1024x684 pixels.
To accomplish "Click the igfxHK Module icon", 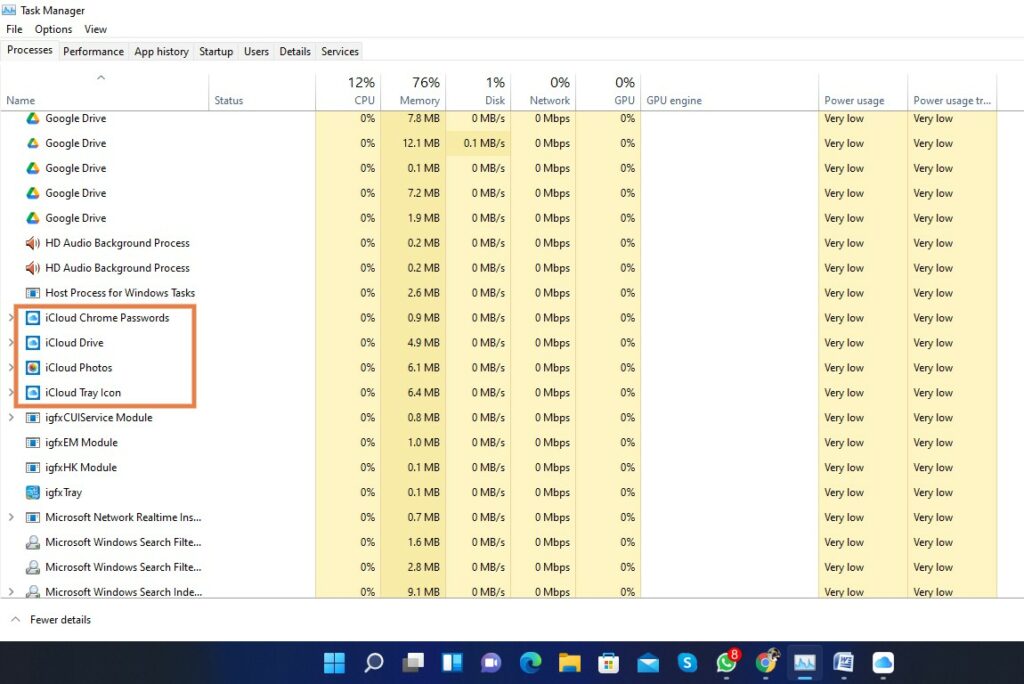I will 33,467.
